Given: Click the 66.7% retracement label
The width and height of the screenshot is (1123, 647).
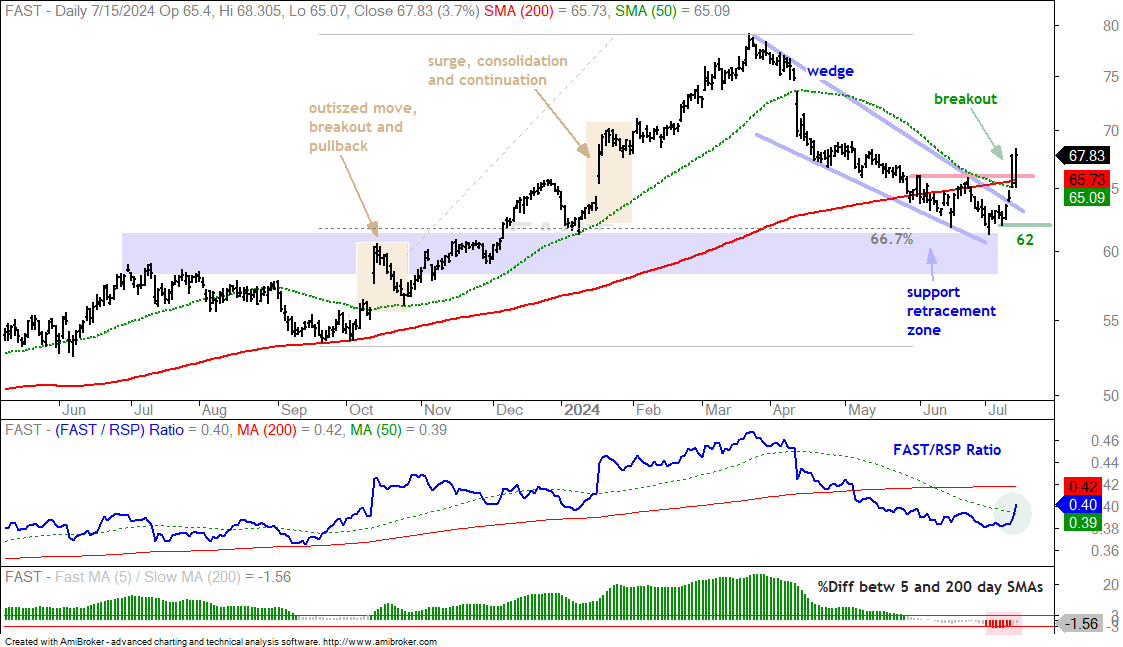Looking at the screenshot, I should 892,239.
